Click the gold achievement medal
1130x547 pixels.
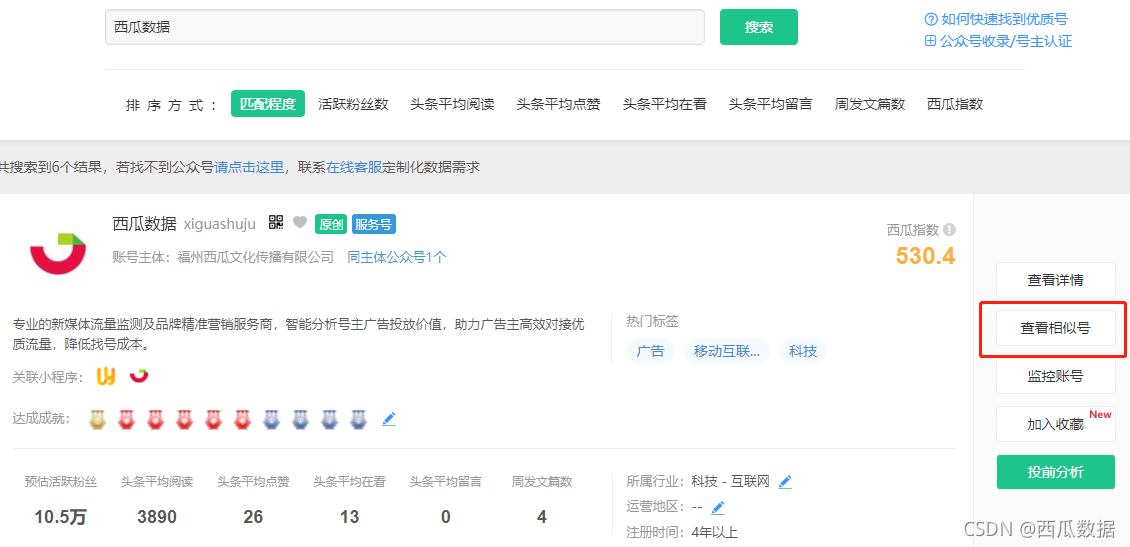tap(97, 419)
